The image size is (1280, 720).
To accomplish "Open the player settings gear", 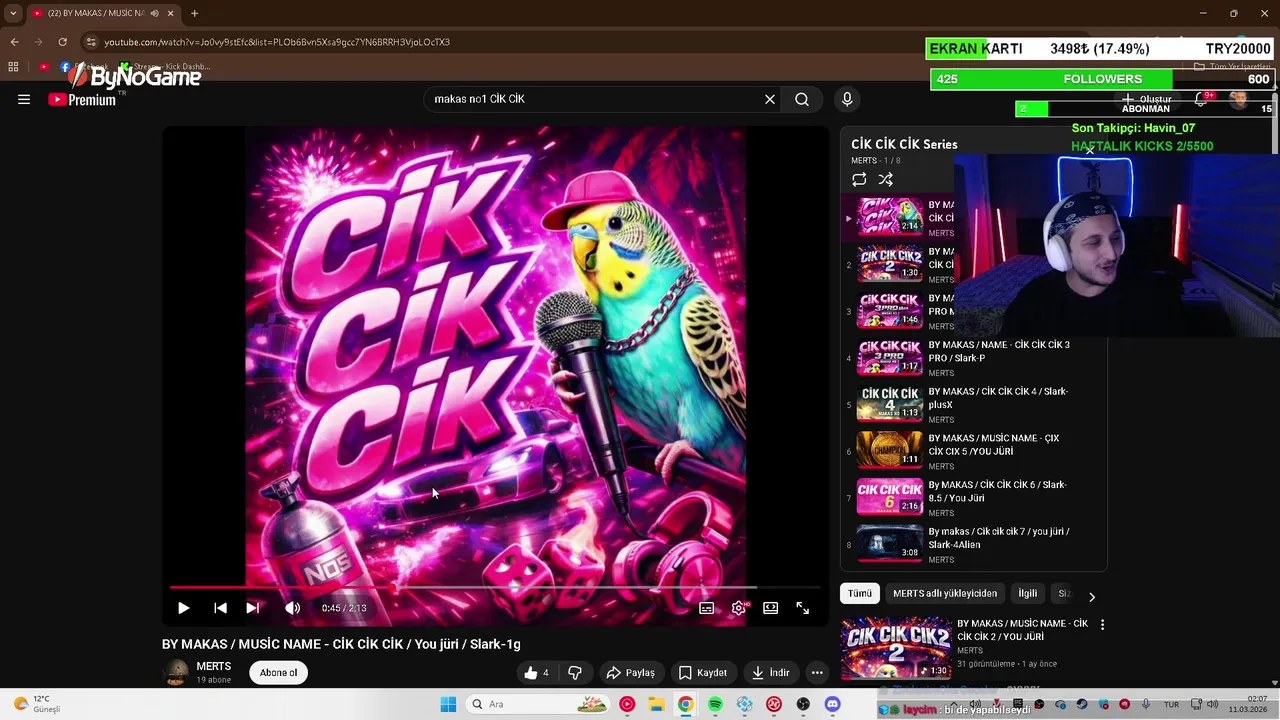I will click(x=739, y=608).
